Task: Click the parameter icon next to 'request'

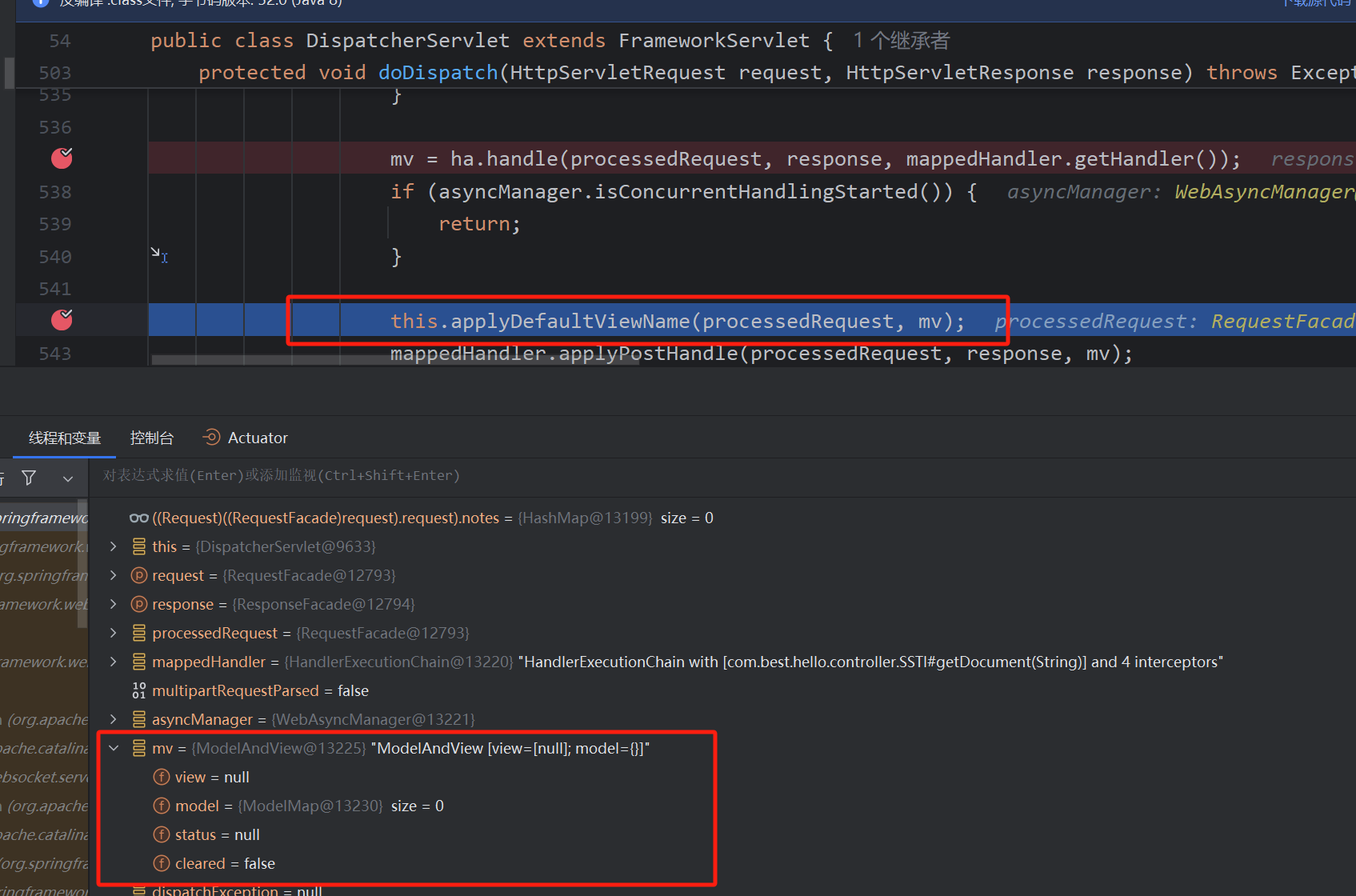Action: [x=139, y=575]
